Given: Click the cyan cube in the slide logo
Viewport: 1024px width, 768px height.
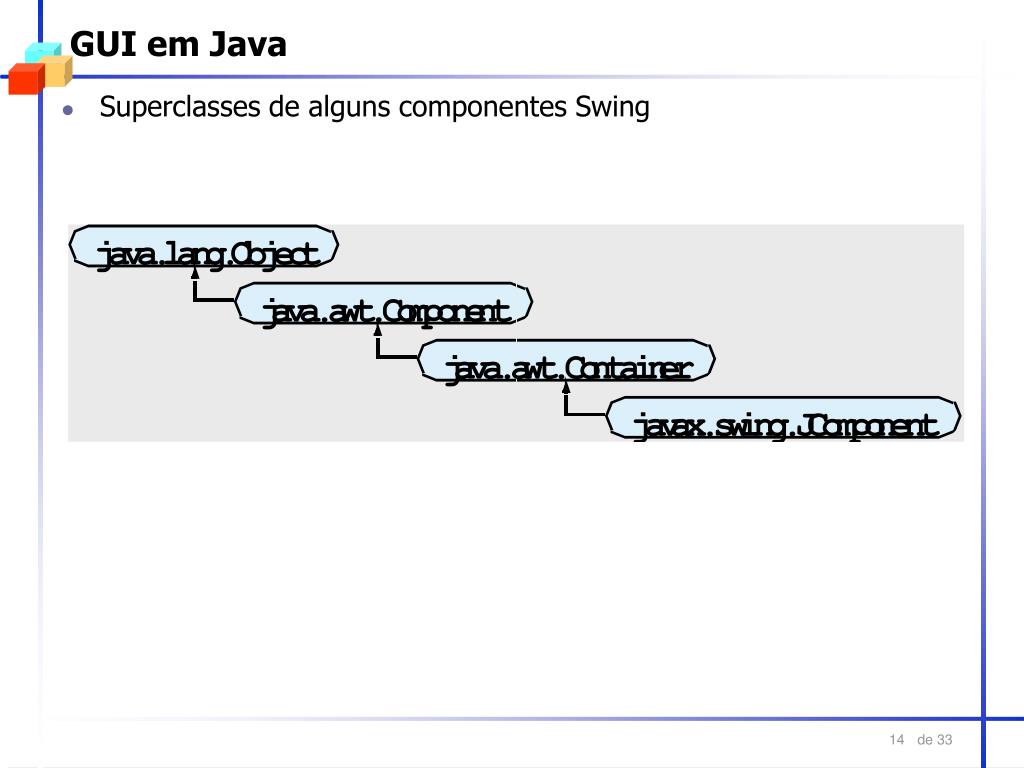Looking at the screenshot, I should click(x=40, y=52).
